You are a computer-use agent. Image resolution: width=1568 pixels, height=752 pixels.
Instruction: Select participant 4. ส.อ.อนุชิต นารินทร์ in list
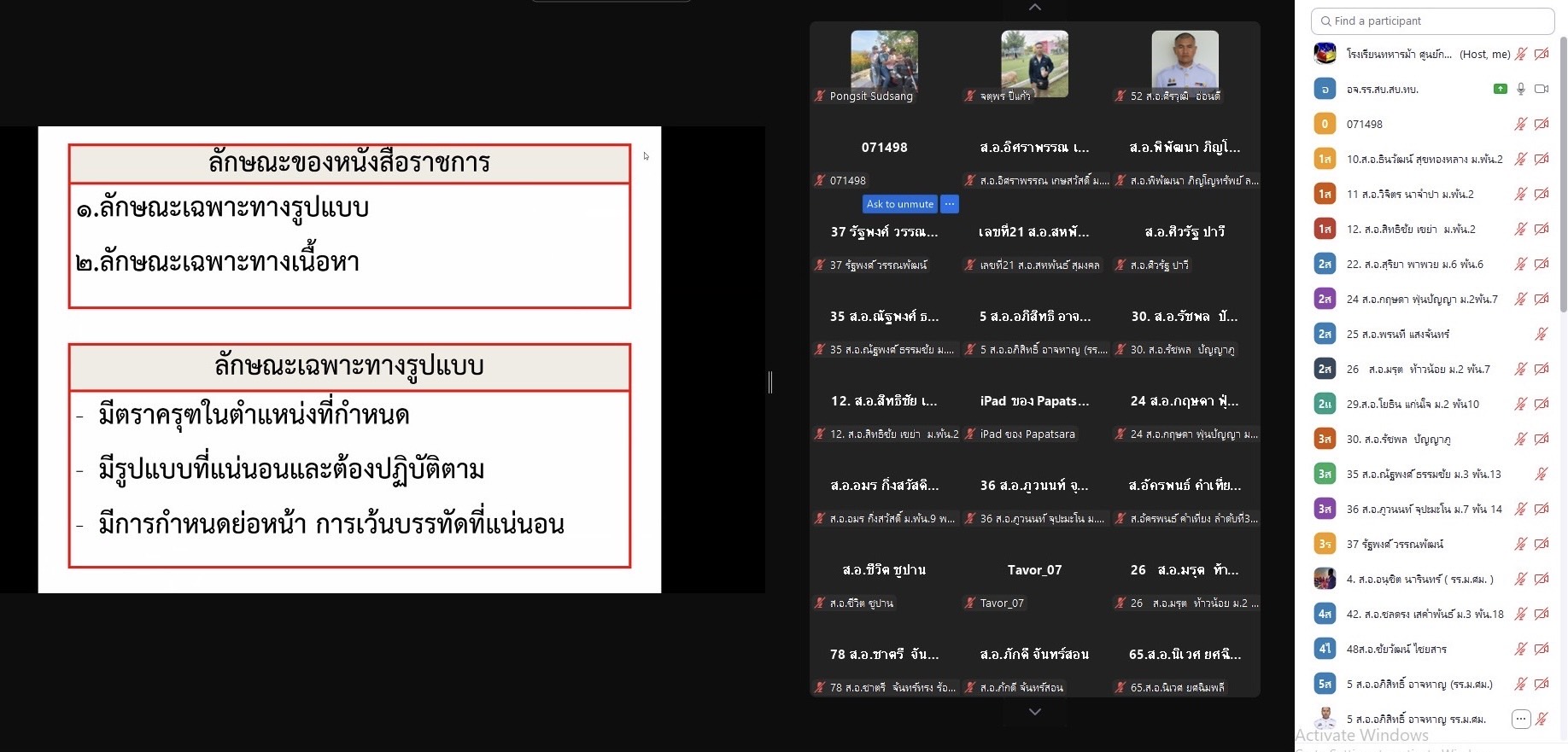(x=1419, y=579)
